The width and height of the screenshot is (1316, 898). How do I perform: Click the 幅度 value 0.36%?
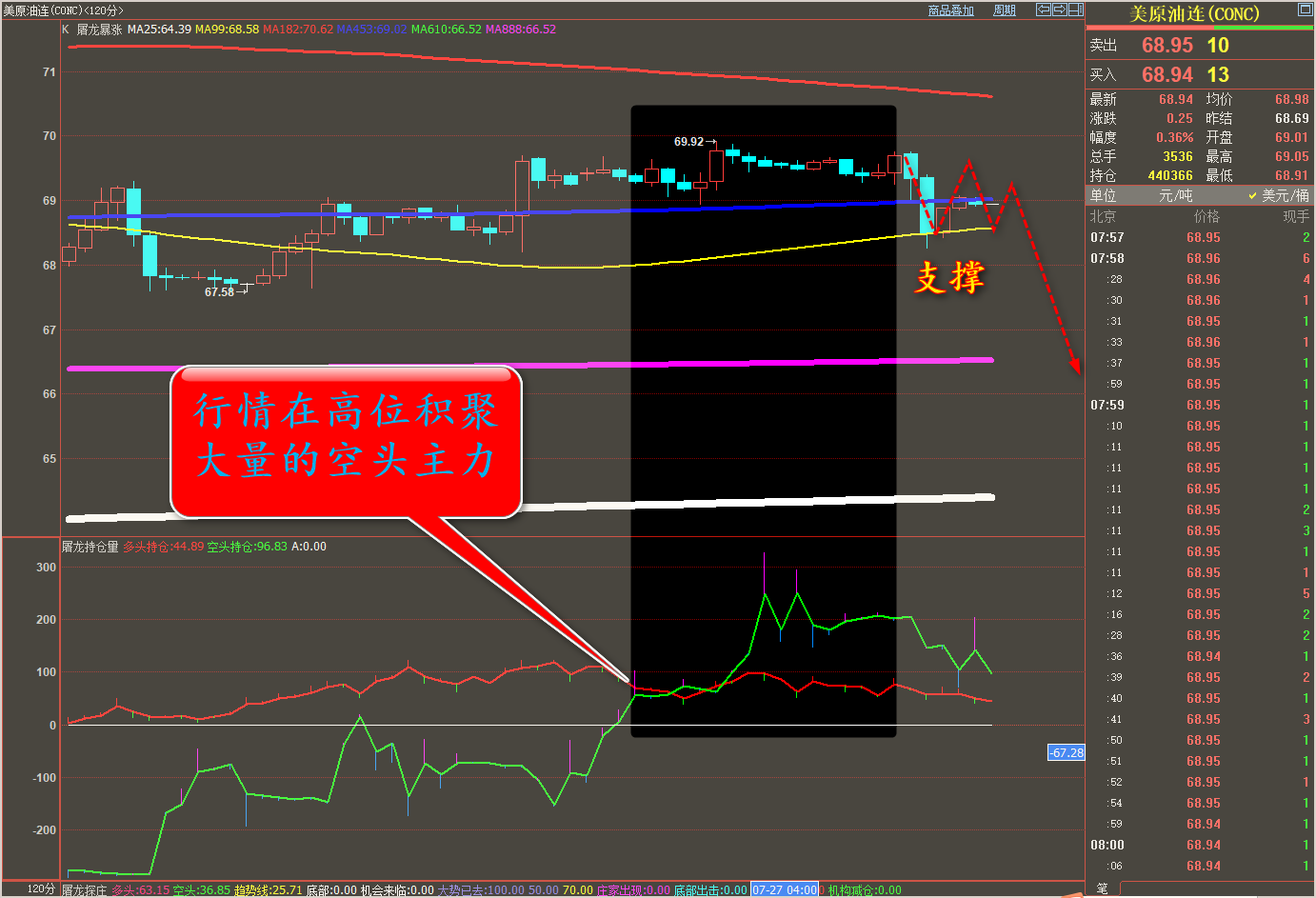point(1175,137)
